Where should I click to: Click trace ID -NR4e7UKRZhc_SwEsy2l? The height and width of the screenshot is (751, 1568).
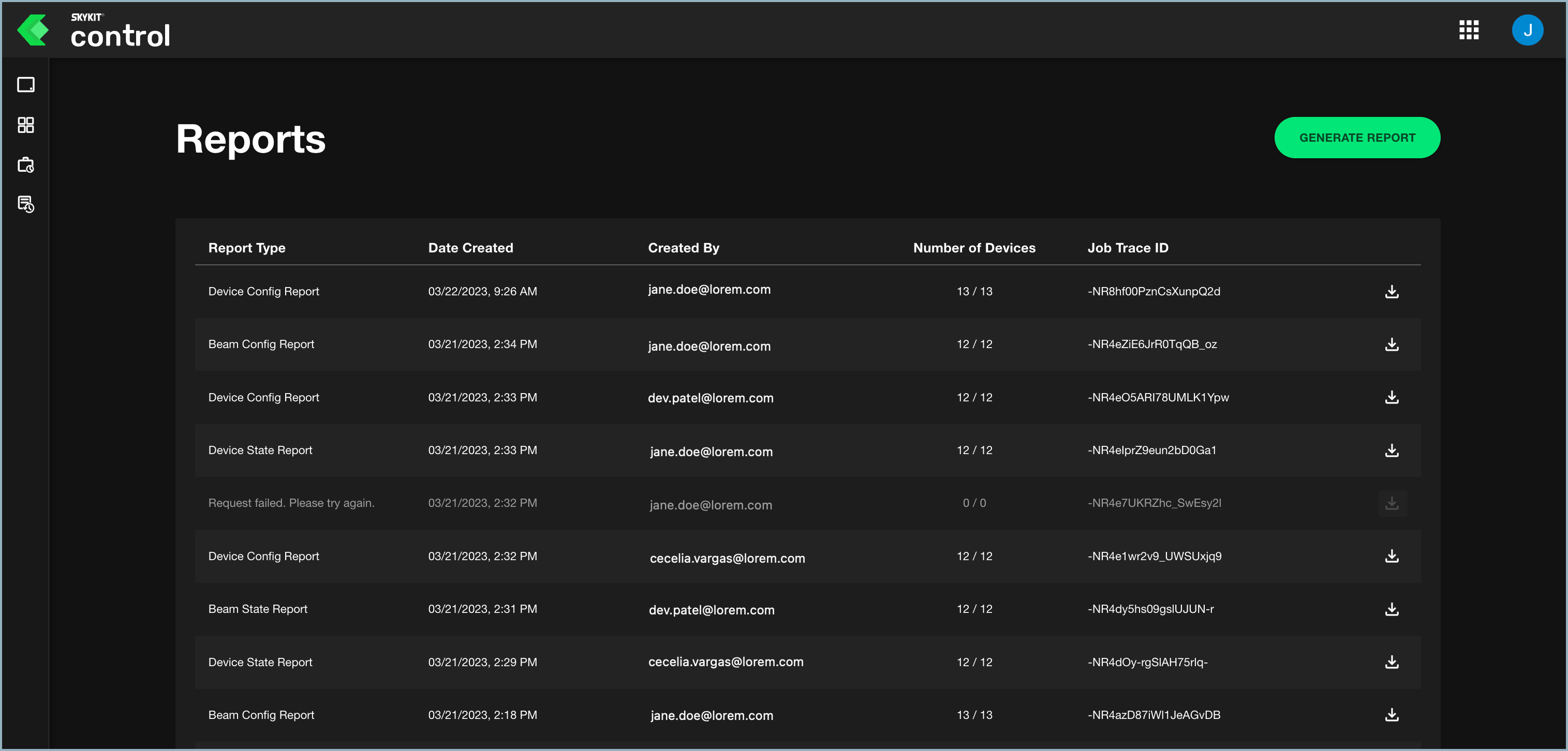pos(1154,503)
